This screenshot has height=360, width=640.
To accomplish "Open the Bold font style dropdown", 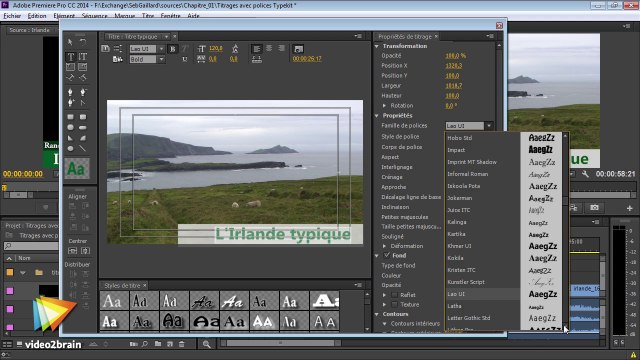I will point(161,60).
